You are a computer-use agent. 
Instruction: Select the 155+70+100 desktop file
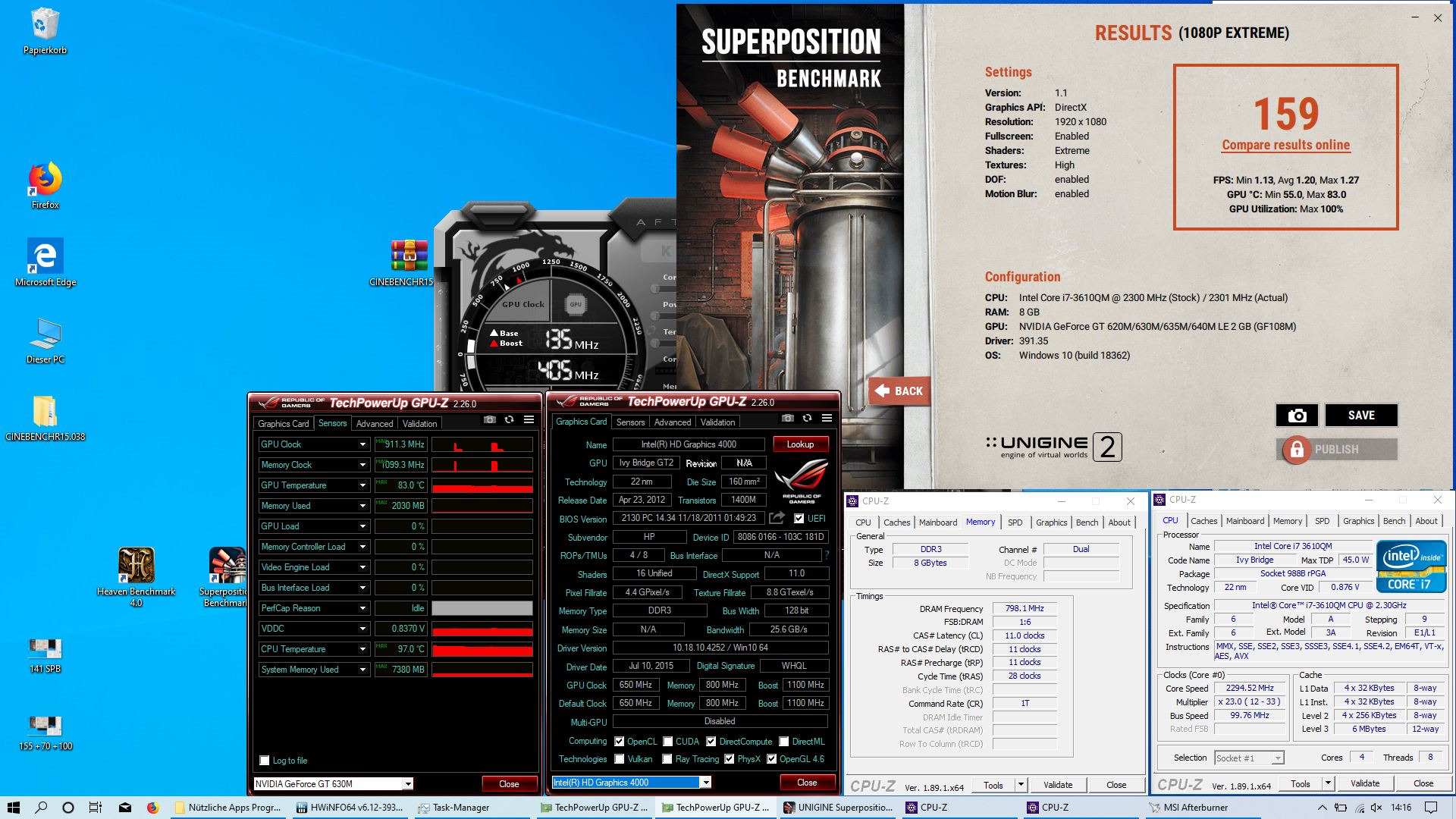click(45, 733)
